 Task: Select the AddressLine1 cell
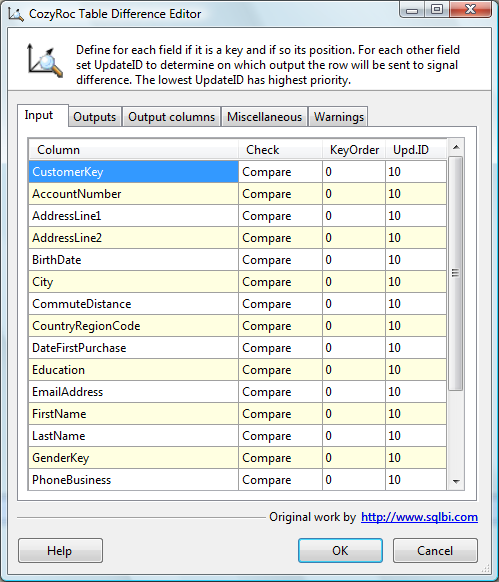(x=134, y=216)
